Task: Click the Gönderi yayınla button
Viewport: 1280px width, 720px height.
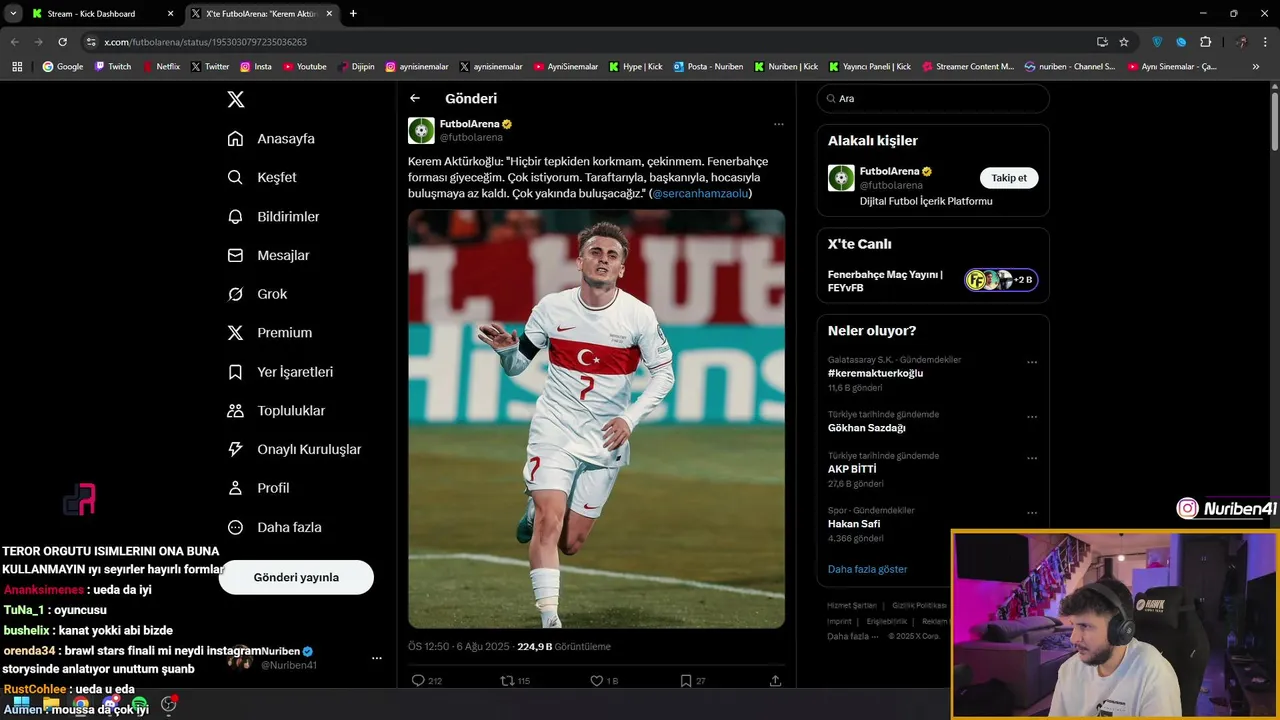Action: pos(296,577)
